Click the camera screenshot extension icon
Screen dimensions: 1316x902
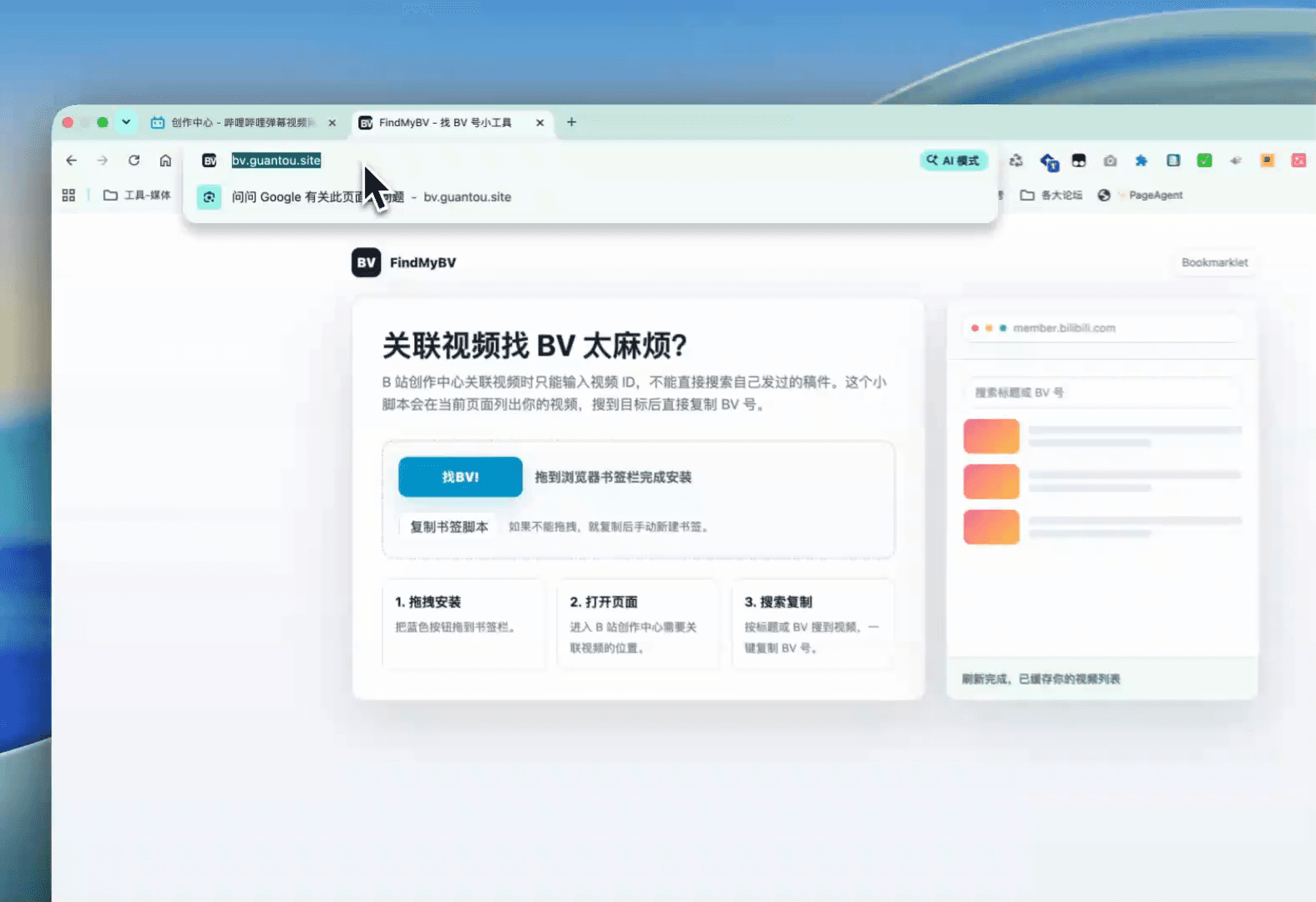click(1110, 160)
